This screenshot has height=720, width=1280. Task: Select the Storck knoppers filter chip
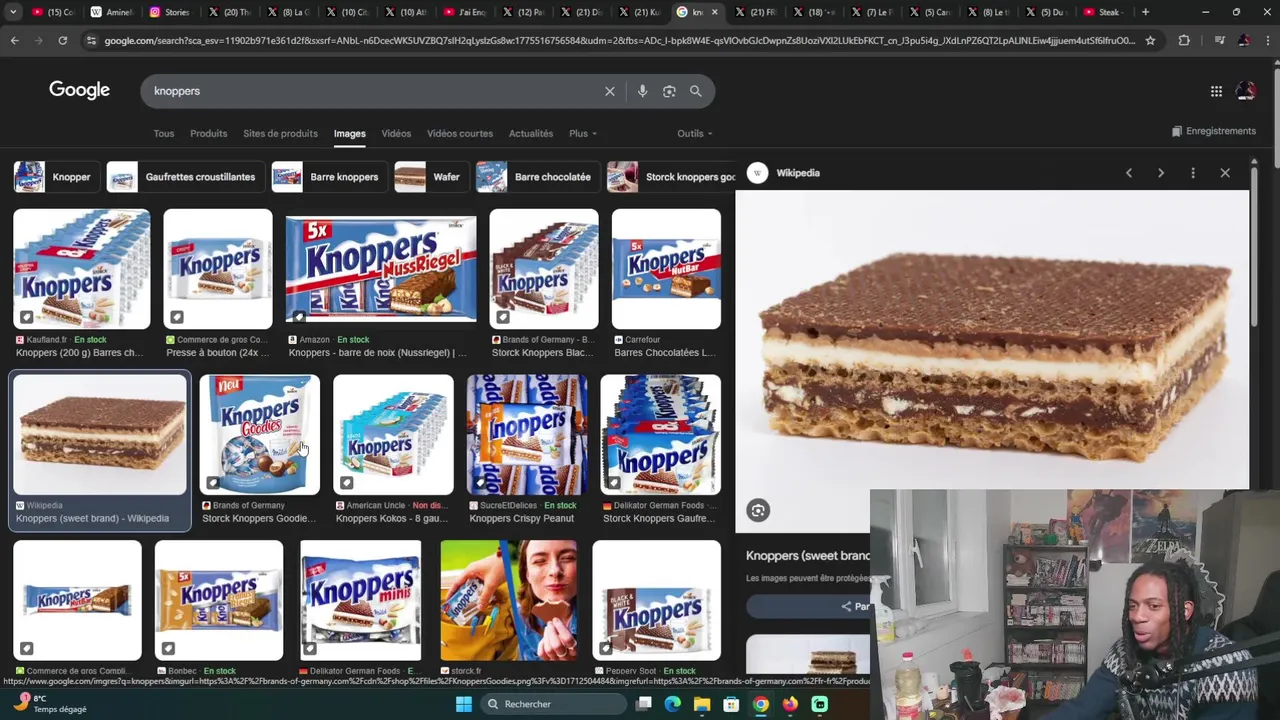671,177
